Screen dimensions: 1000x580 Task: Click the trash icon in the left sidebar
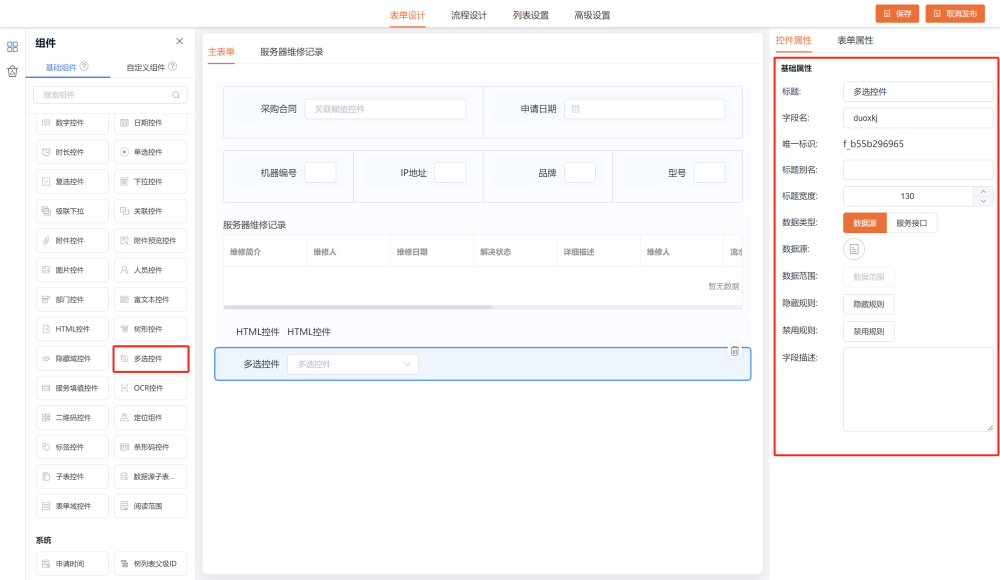[x=12, y=71]
